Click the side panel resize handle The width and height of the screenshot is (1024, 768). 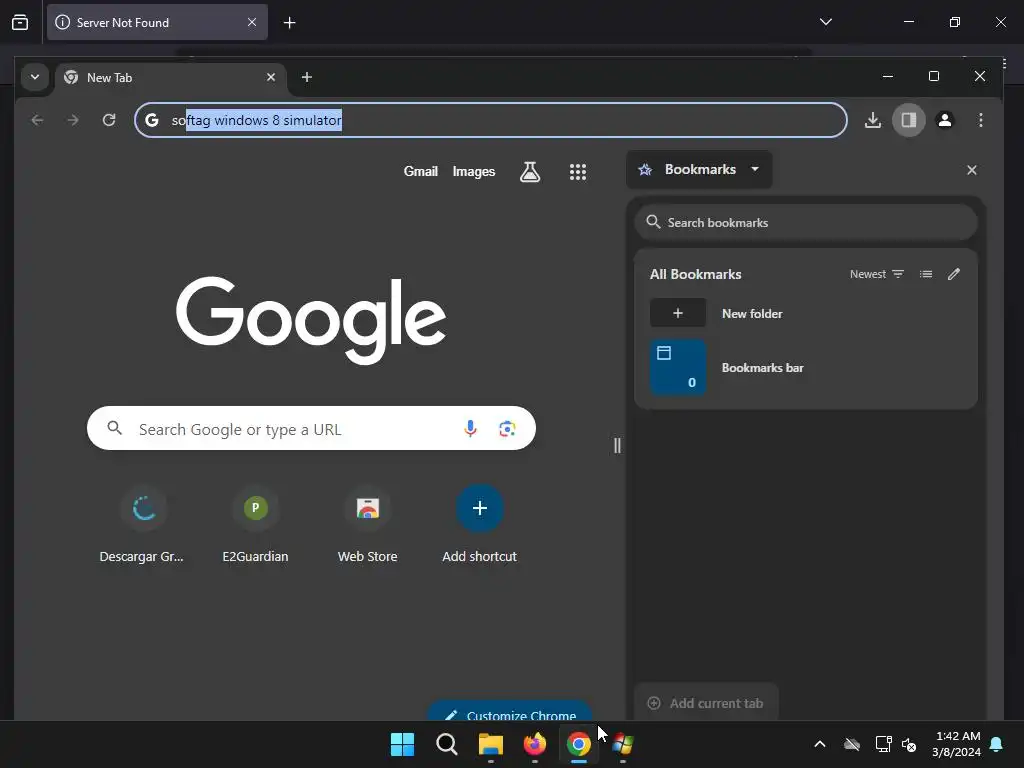click(616, 445)
